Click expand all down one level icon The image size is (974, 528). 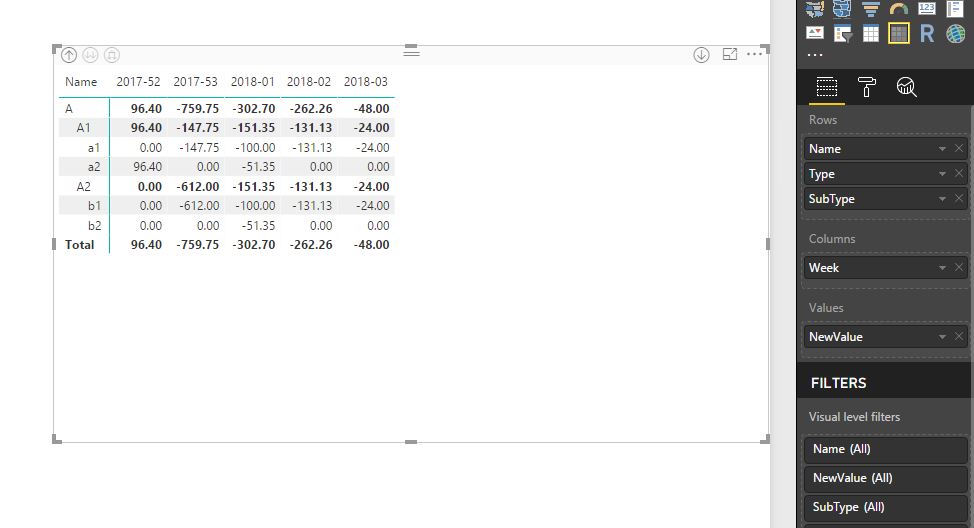click(112, 55)
